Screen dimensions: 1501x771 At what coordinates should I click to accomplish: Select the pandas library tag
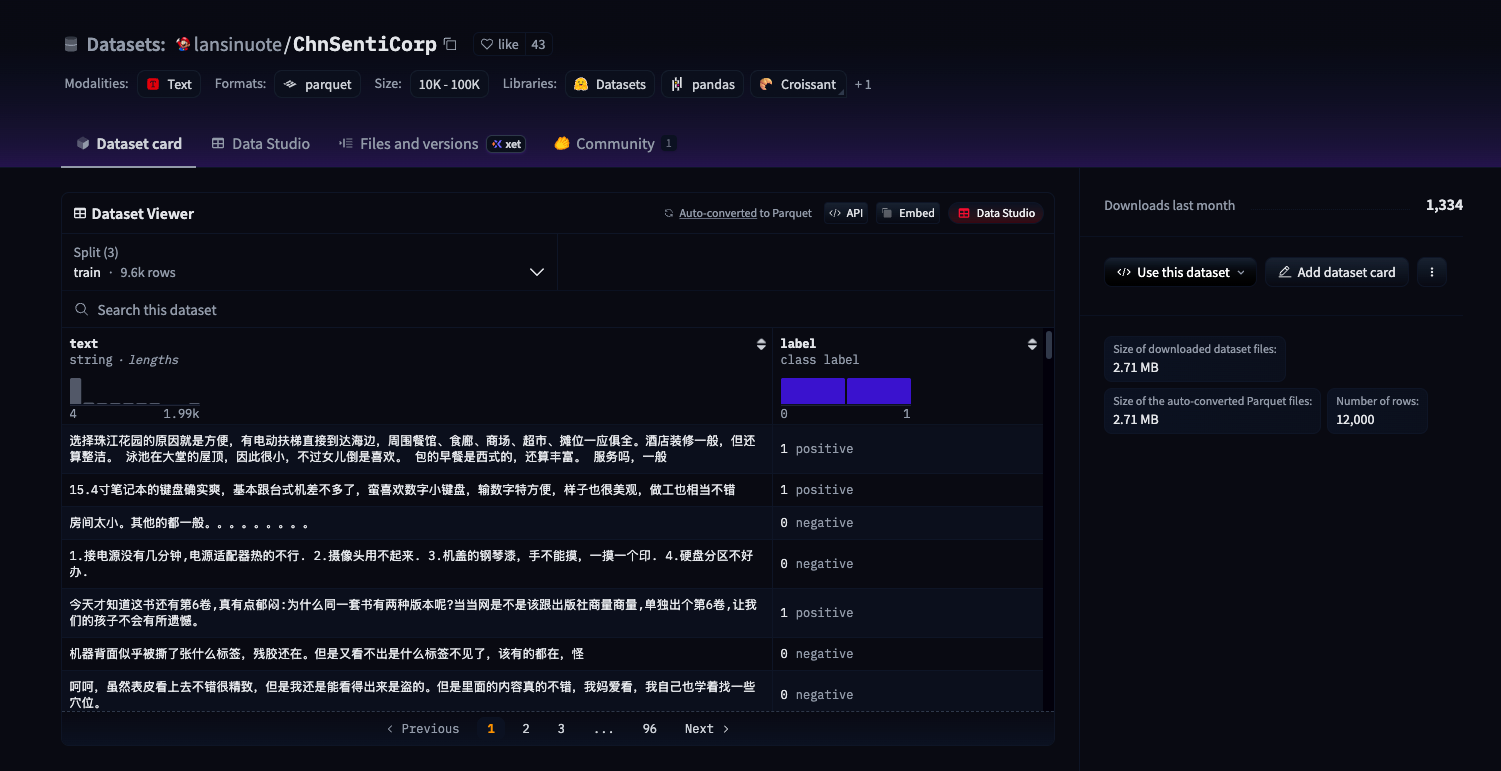pos(703,84)
